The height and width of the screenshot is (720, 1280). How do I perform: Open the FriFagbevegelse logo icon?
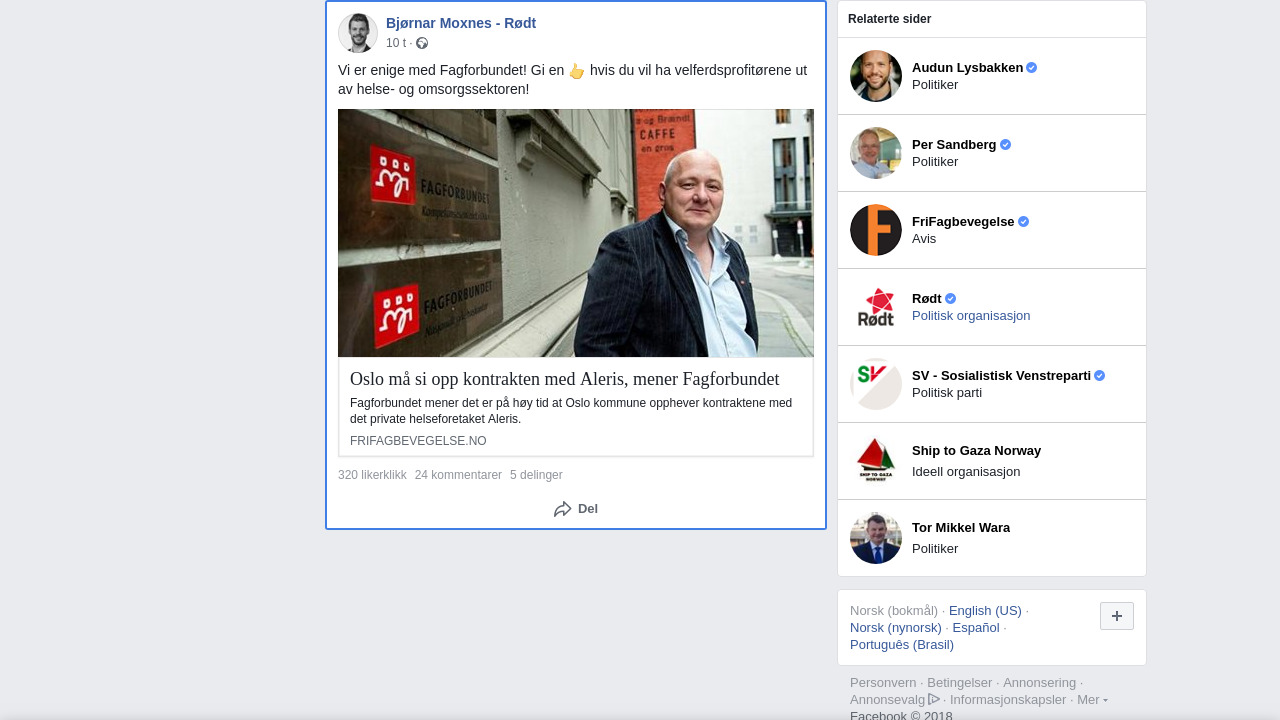[876, 230]
